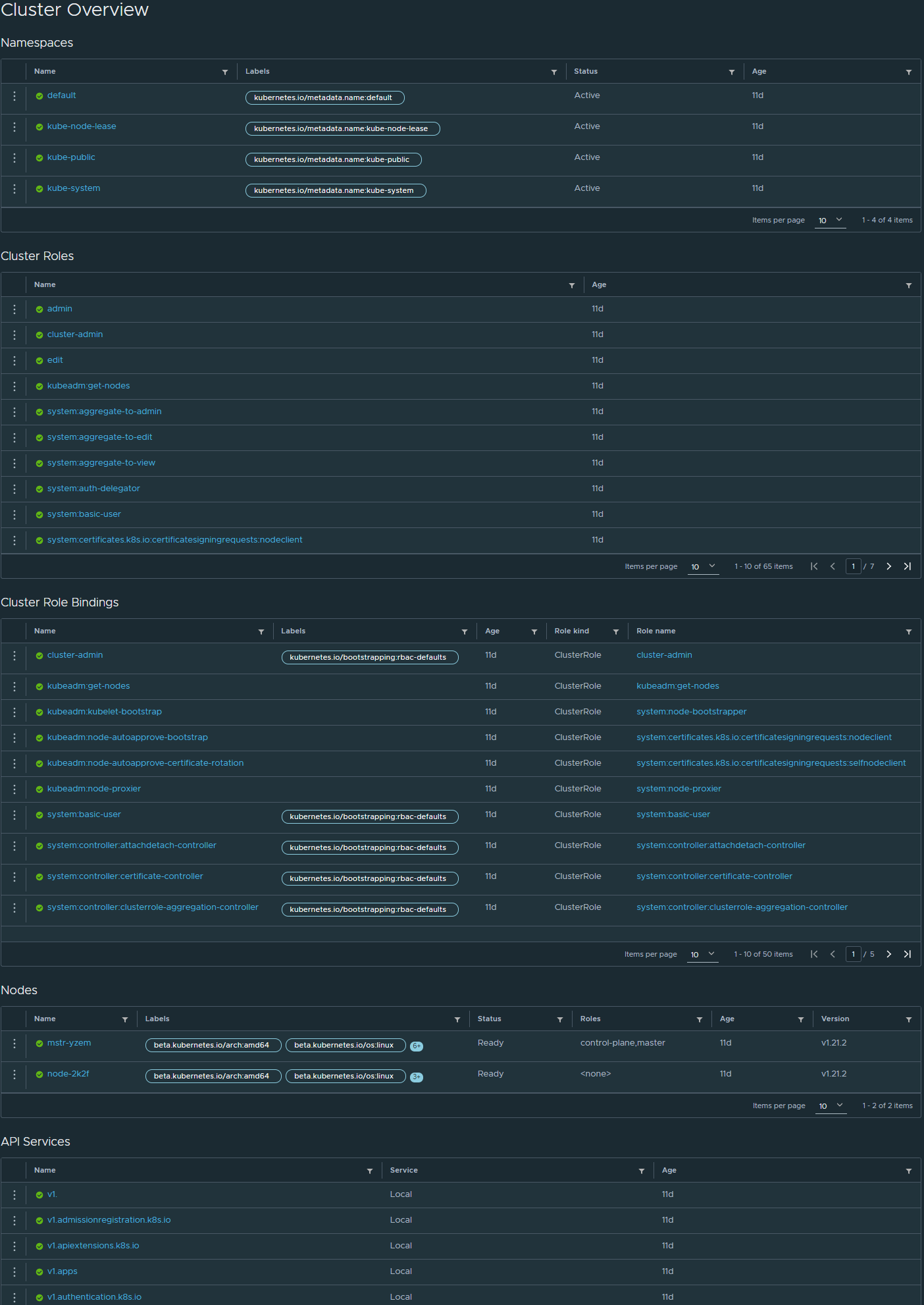The height and width of the screenshot is (1305, 924).
Task: Click the v1.apps API service link
Action: click(x=63, y=1271)
